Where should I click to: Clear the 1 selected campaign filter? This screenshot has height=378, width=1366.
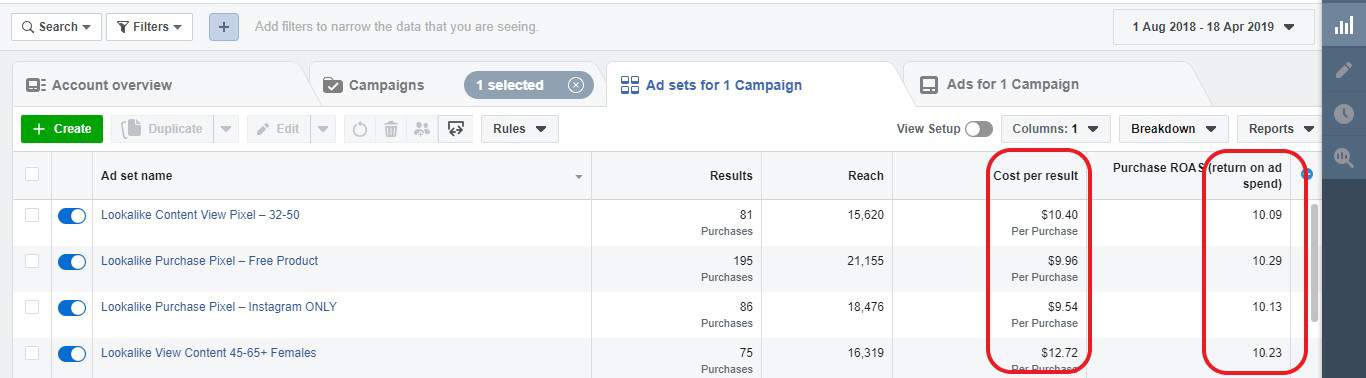pyautogui.click(x=576, y=85)
